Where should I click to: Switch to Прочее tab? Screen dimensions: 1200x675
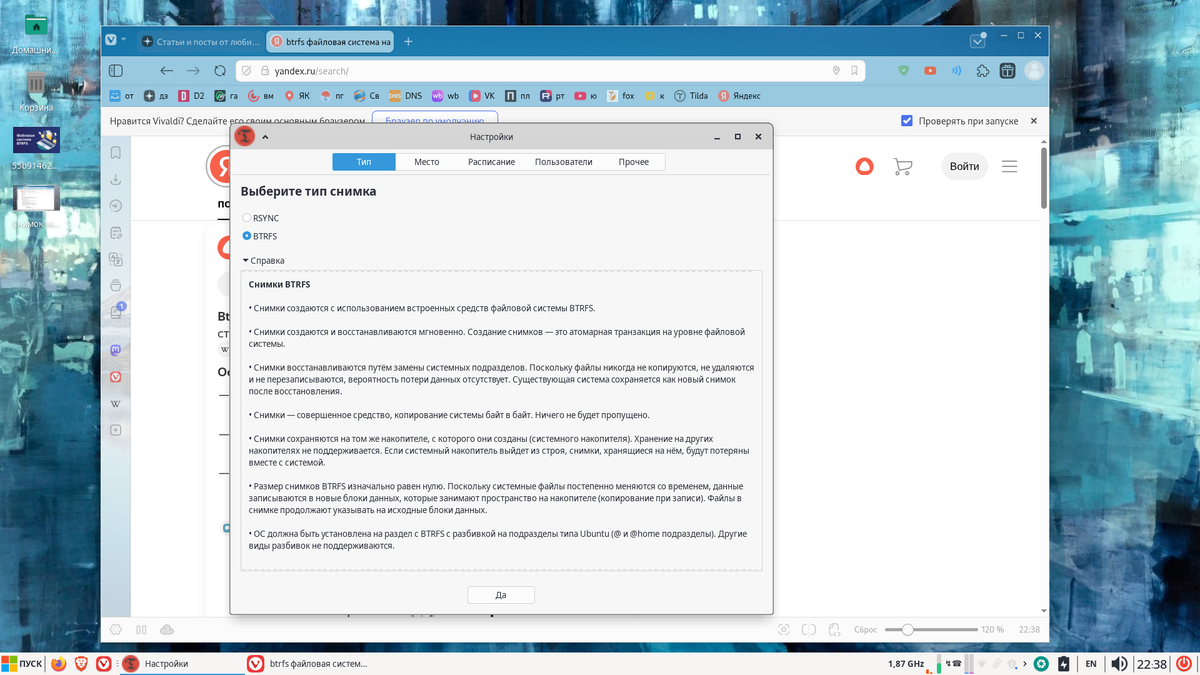point(633,162)
